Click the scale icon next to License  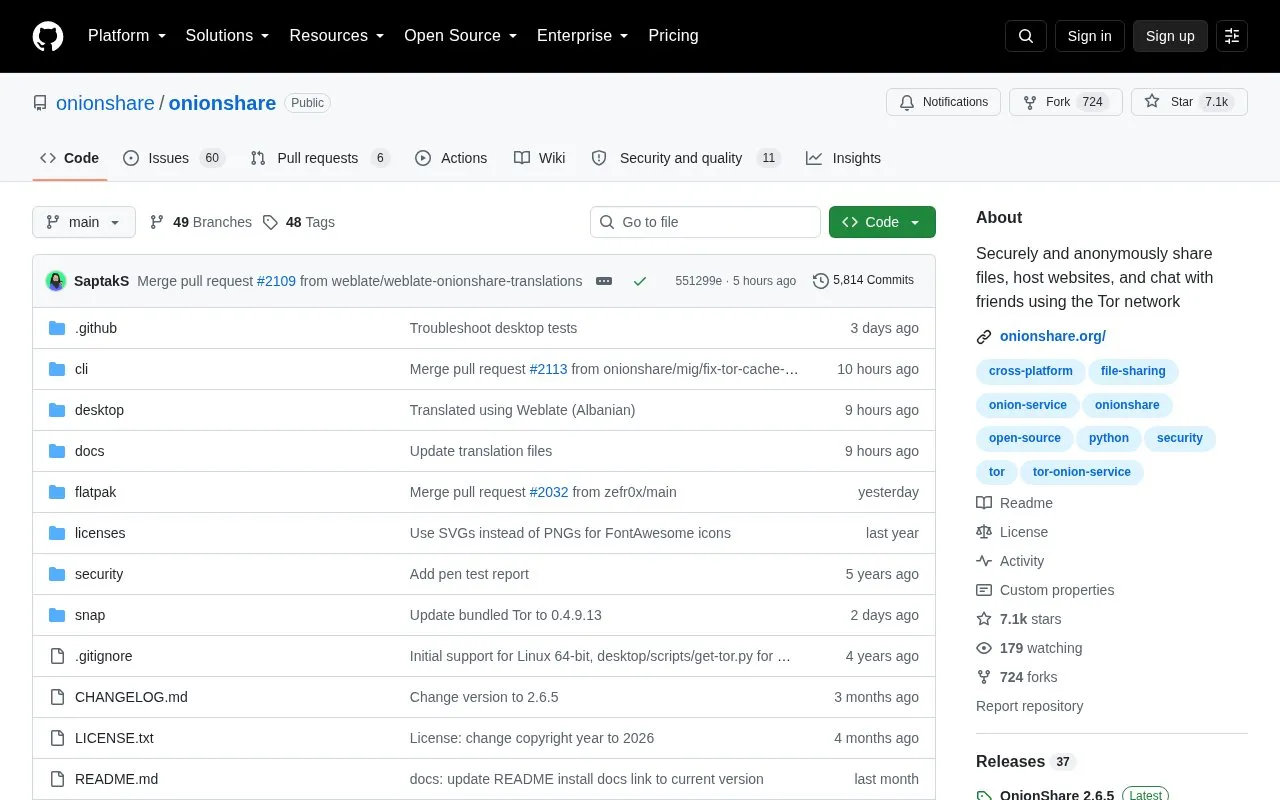click(984, 532)
